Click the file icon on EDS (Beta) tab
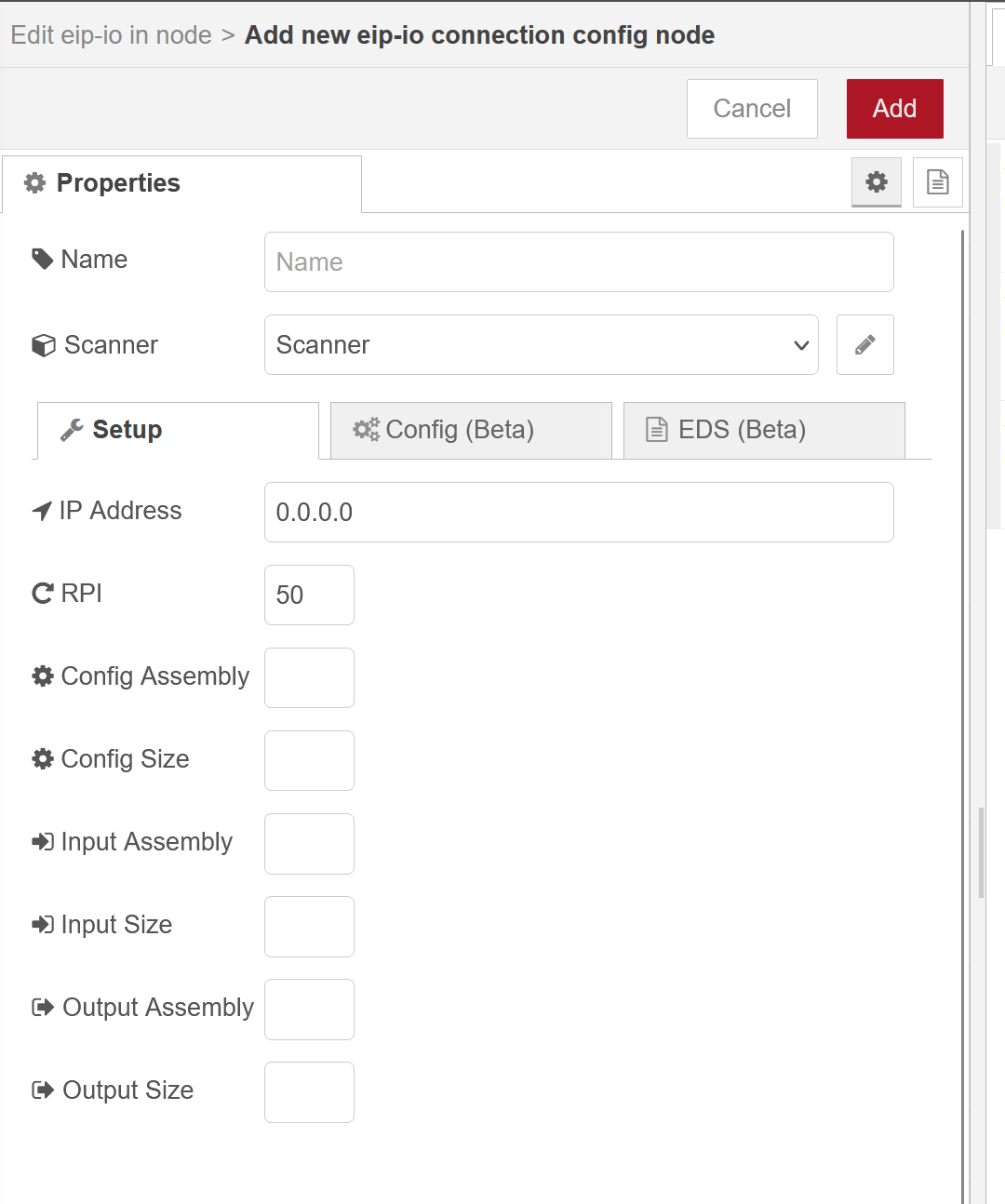1005x1204 pixels. pos(657,429)
